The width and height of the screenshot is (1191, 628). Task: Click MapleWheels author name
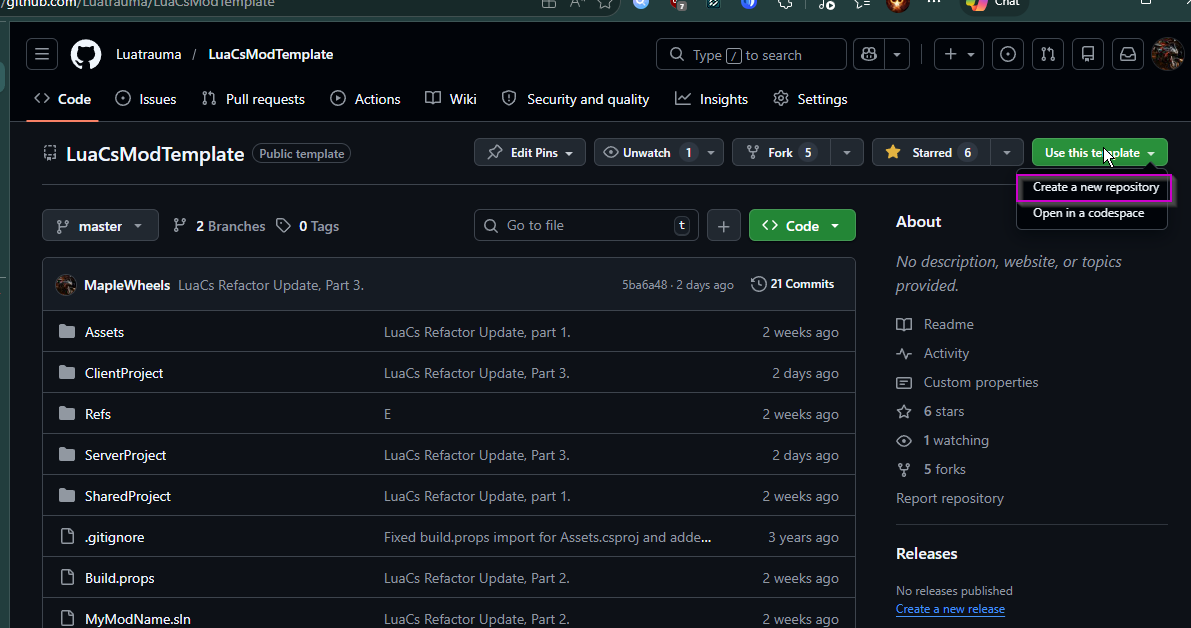pyautogui.click(x=127, y=286)
